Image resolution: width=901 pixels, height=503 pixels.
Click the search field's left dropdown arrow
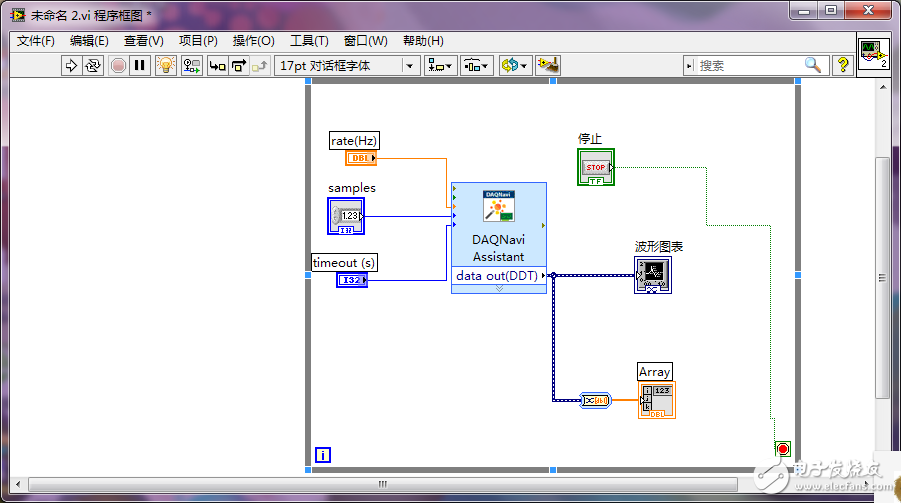coord(690,66)
